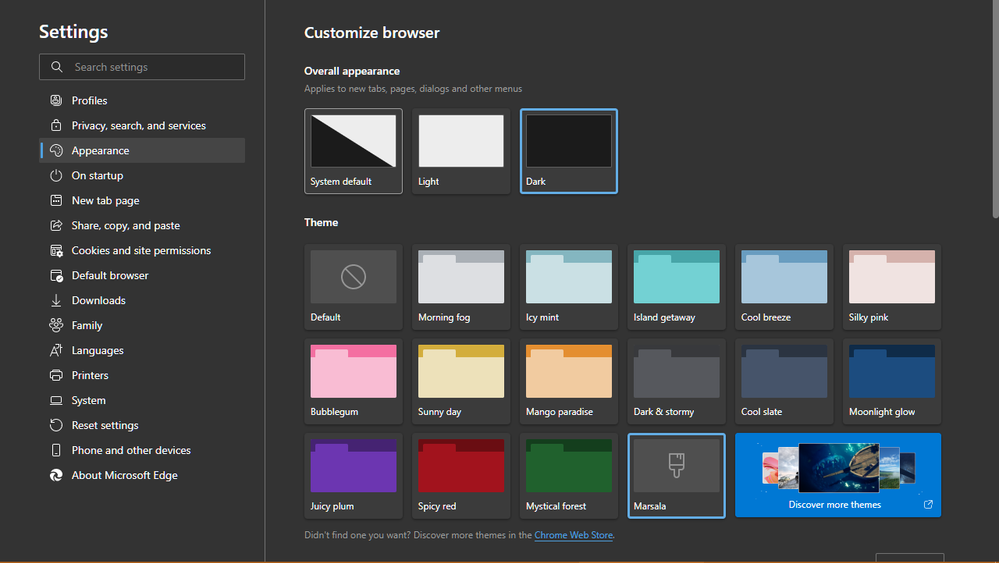Choose the Spicy red theme
Viewport: 999px width, 563px height.
[x=461, y=476]
